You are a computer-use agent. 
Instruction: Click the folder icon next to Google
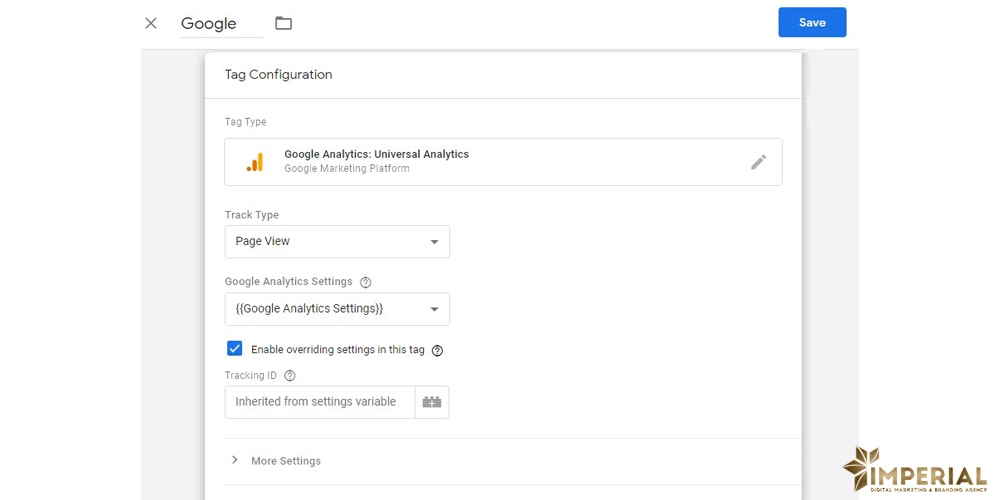tap(284, 23)
